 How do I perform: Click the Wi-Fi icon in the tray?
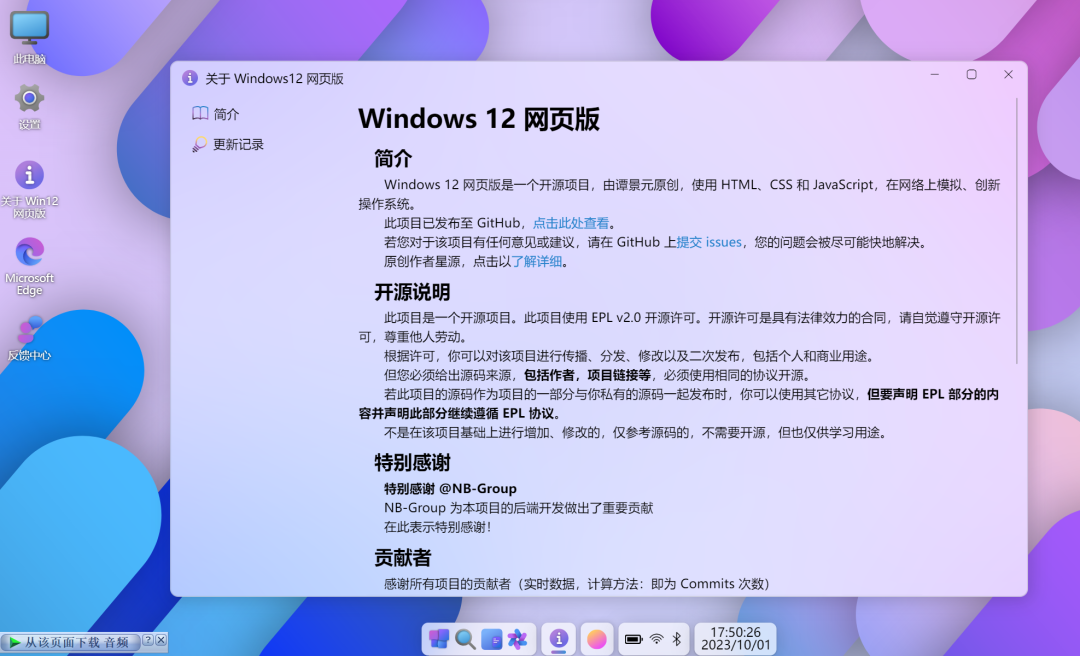point(656,639)
